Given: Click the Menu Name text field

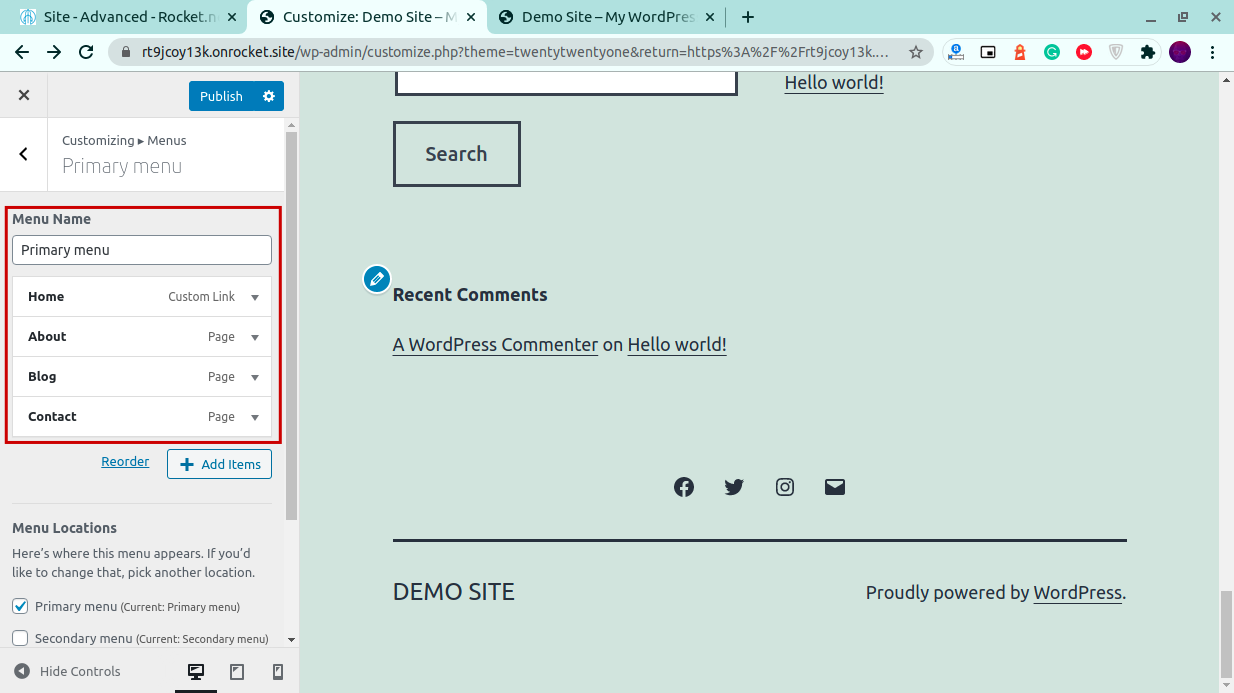Looking at the screenshot, I should [142, 250].
